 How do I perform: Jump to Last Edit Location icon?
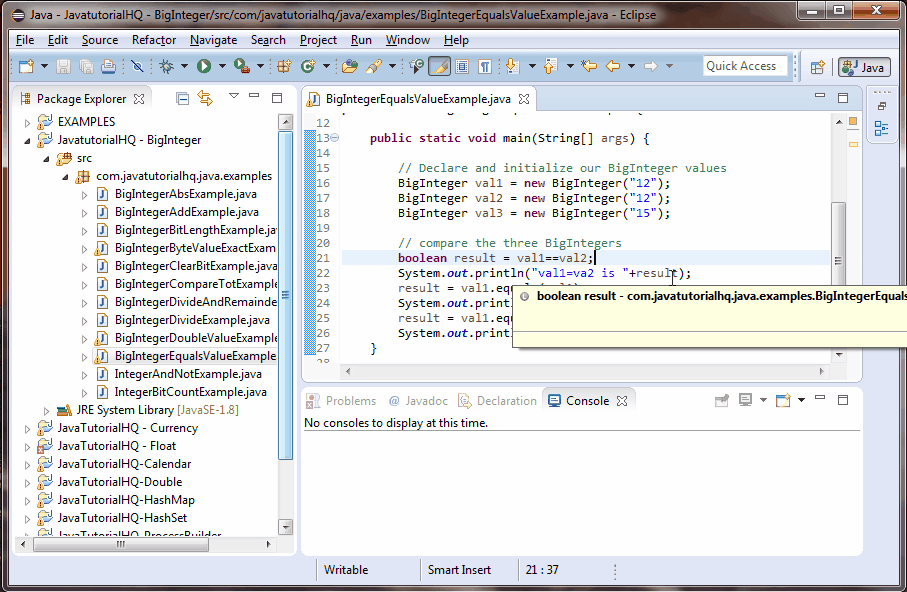click(587, 65)
